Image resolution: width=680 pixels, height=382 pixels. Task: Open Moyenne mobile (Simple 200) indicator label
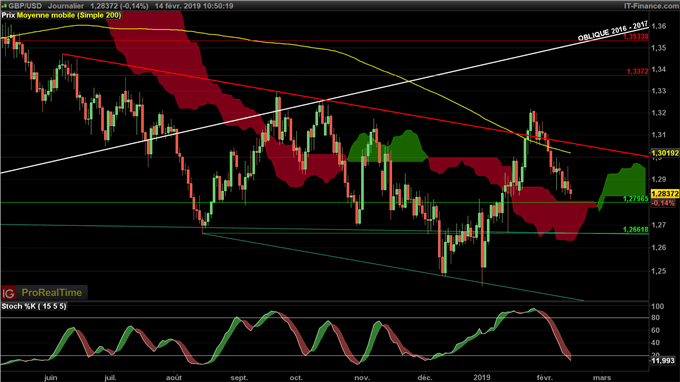pos(69,15)
